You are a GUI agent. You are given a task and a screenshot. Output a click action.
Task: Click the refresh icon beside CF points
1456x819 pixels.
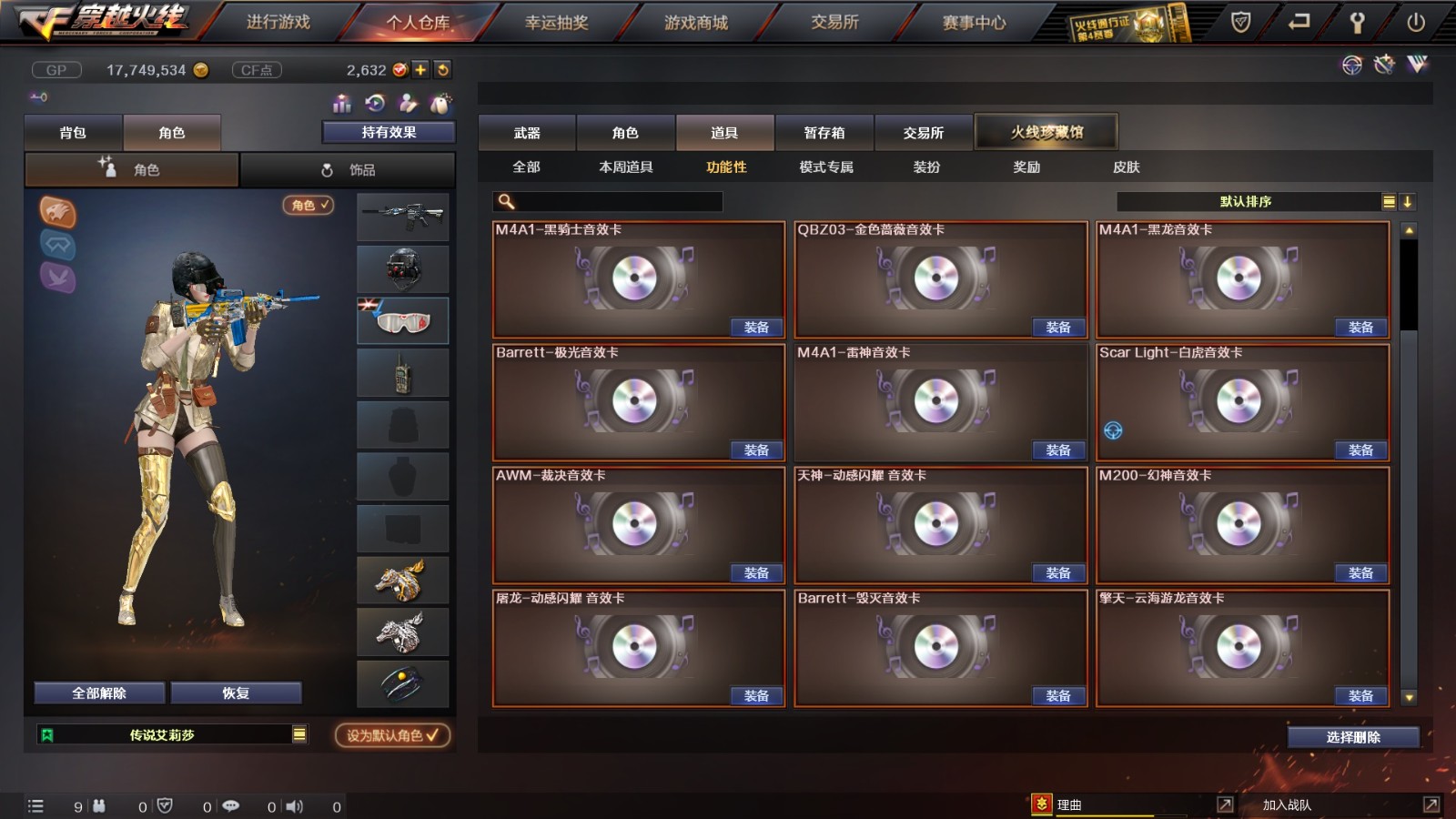tap(442, 70)
